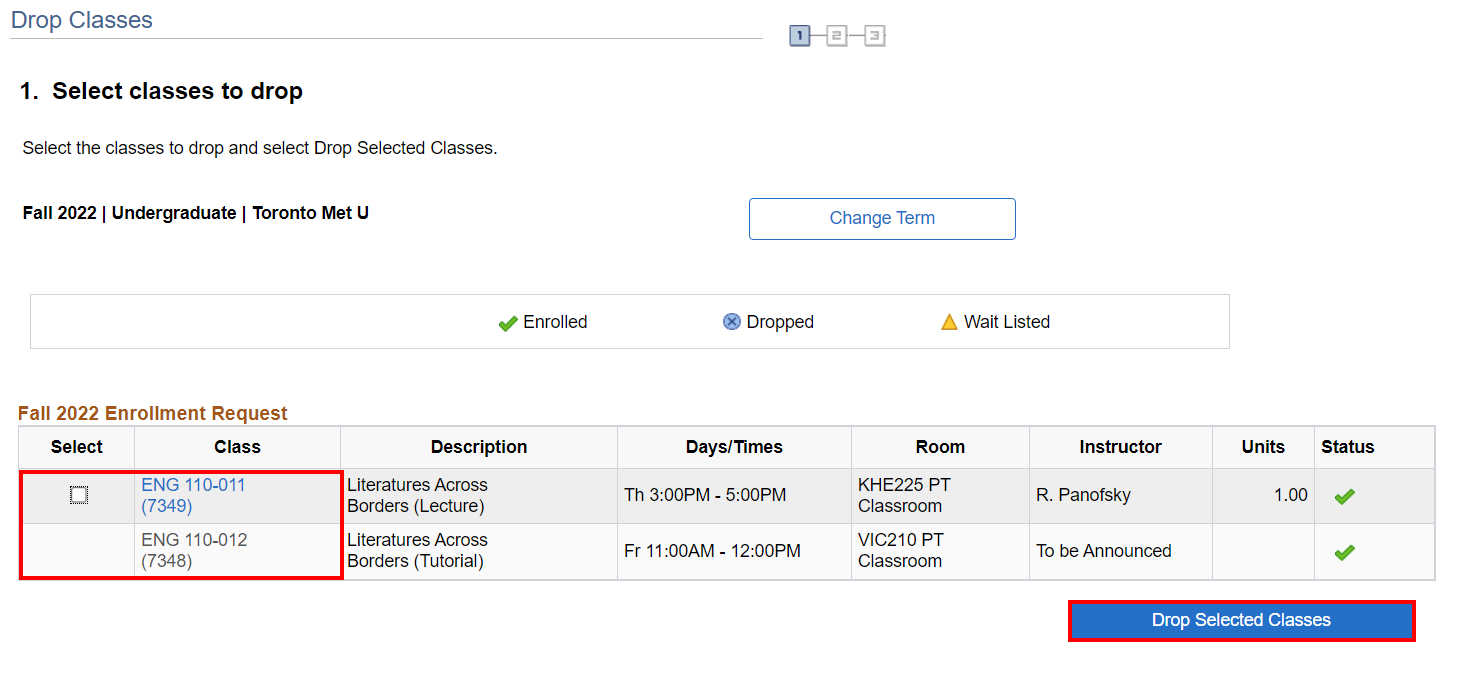Click the Status column header
This screenshot has height=684, width=1459.
click(1347, 447)
